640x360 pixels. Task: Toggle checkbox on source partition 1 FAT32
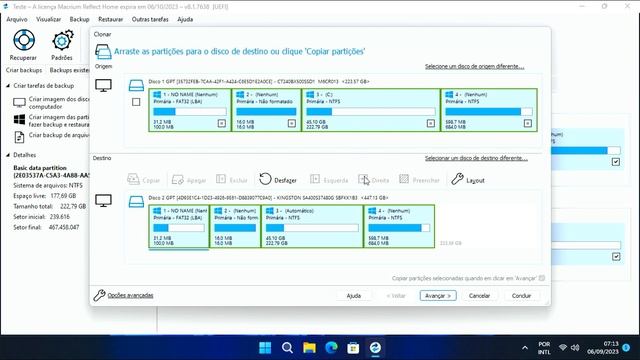222,123
